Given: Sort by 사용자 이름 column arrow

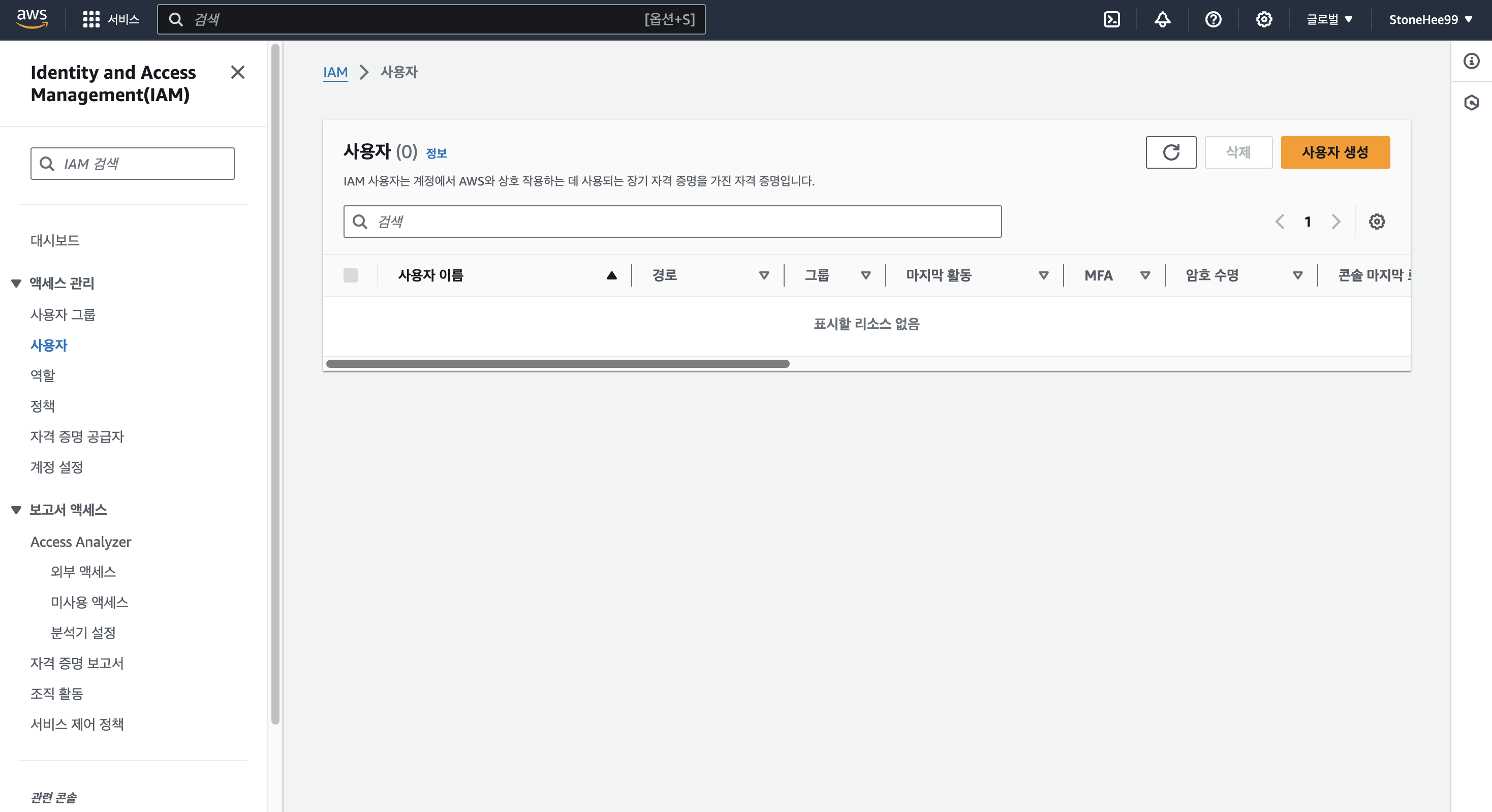Looking at the screenshot, I should (x=611, y=275).
